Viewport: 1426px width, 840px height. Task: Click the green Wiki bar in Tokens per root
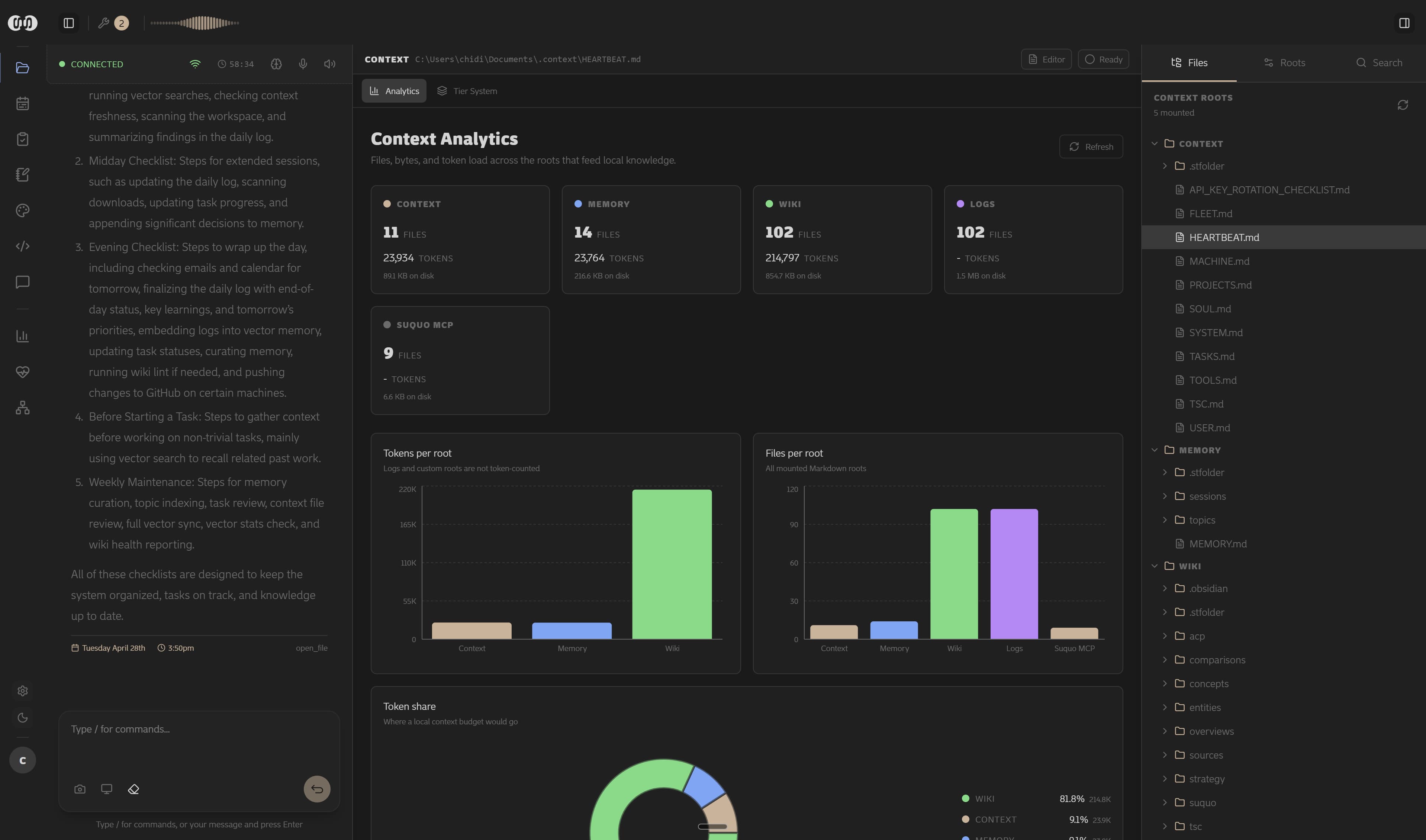[x=672, y=564]
